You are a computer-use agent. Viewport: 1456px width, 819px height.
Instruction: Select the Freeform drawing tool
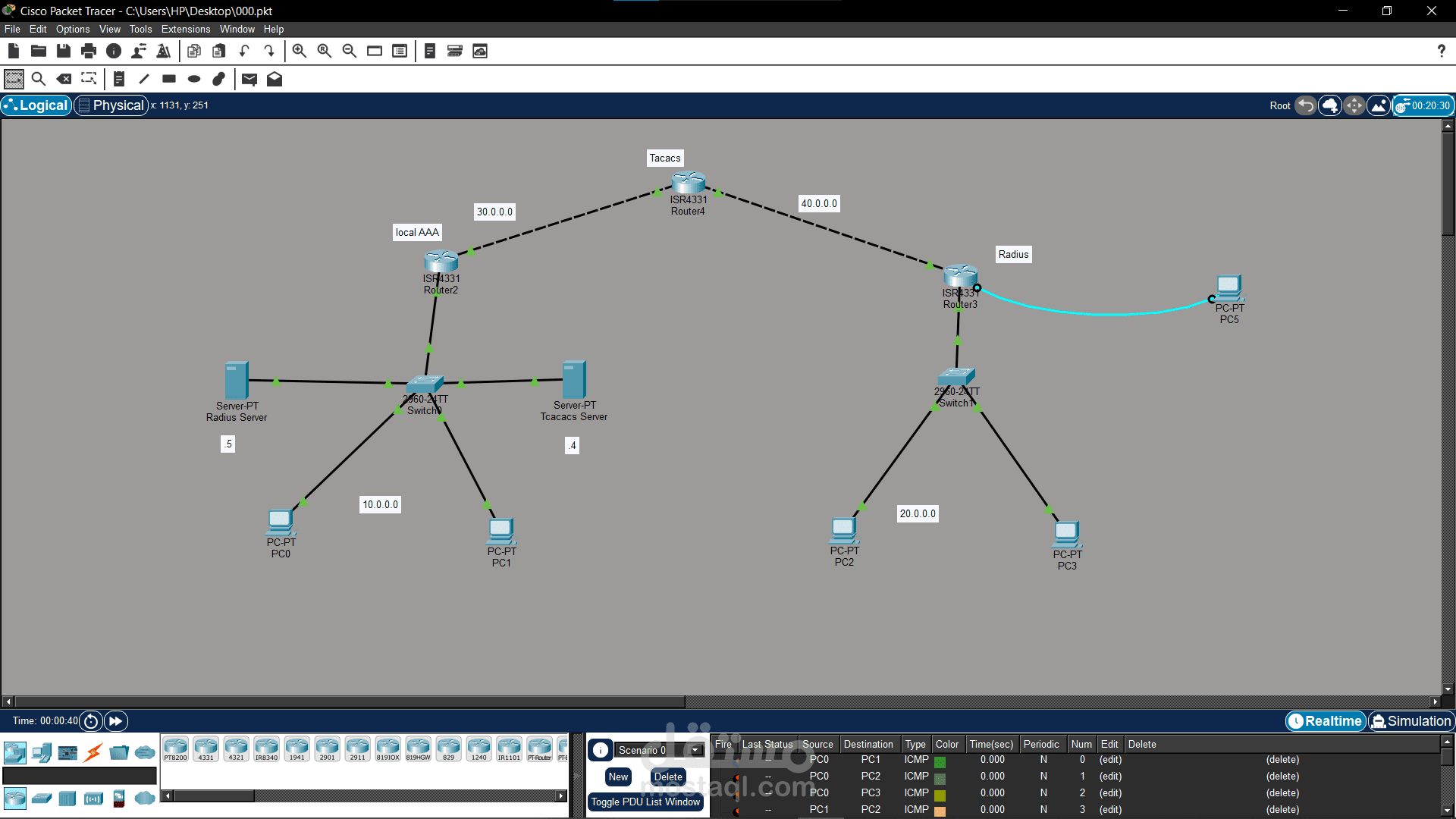(x=219, y=79)
